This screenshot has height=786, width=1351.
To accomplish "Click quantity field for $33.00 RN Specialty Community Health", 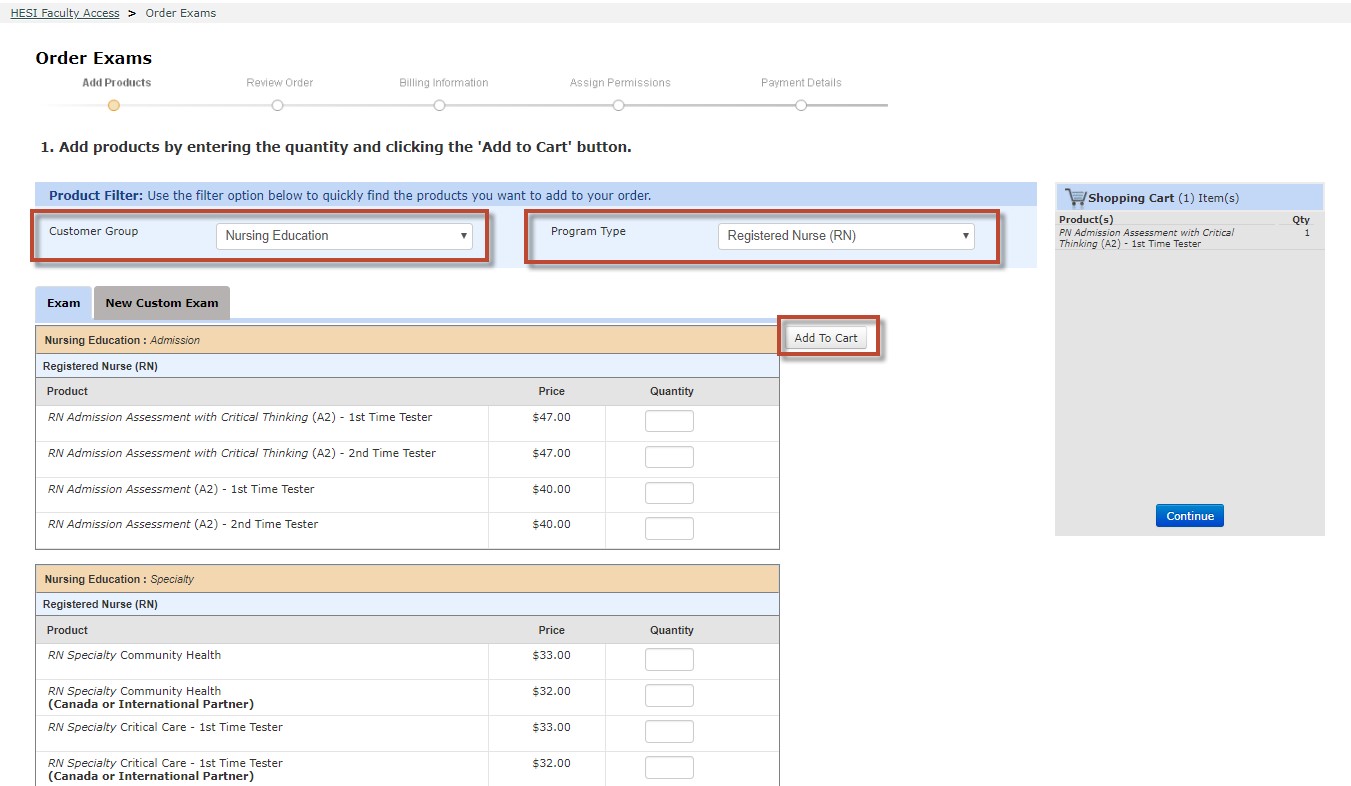I will 669,659.
